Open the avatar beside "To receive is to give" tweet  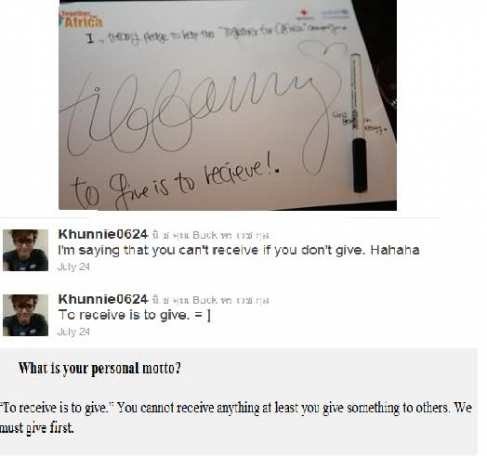click(25, 315)
